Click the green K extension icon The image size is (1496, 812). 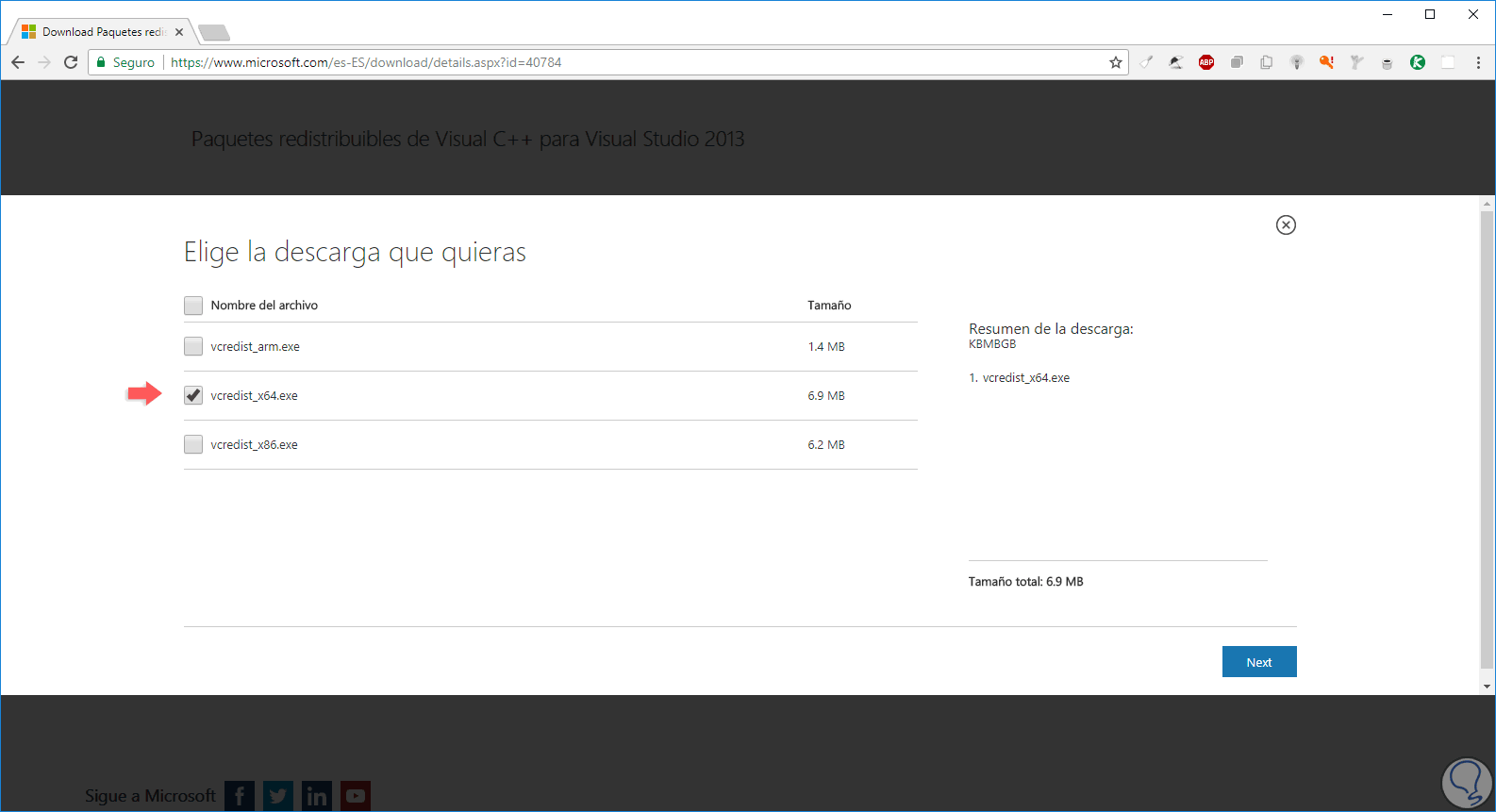[1418, 62]
